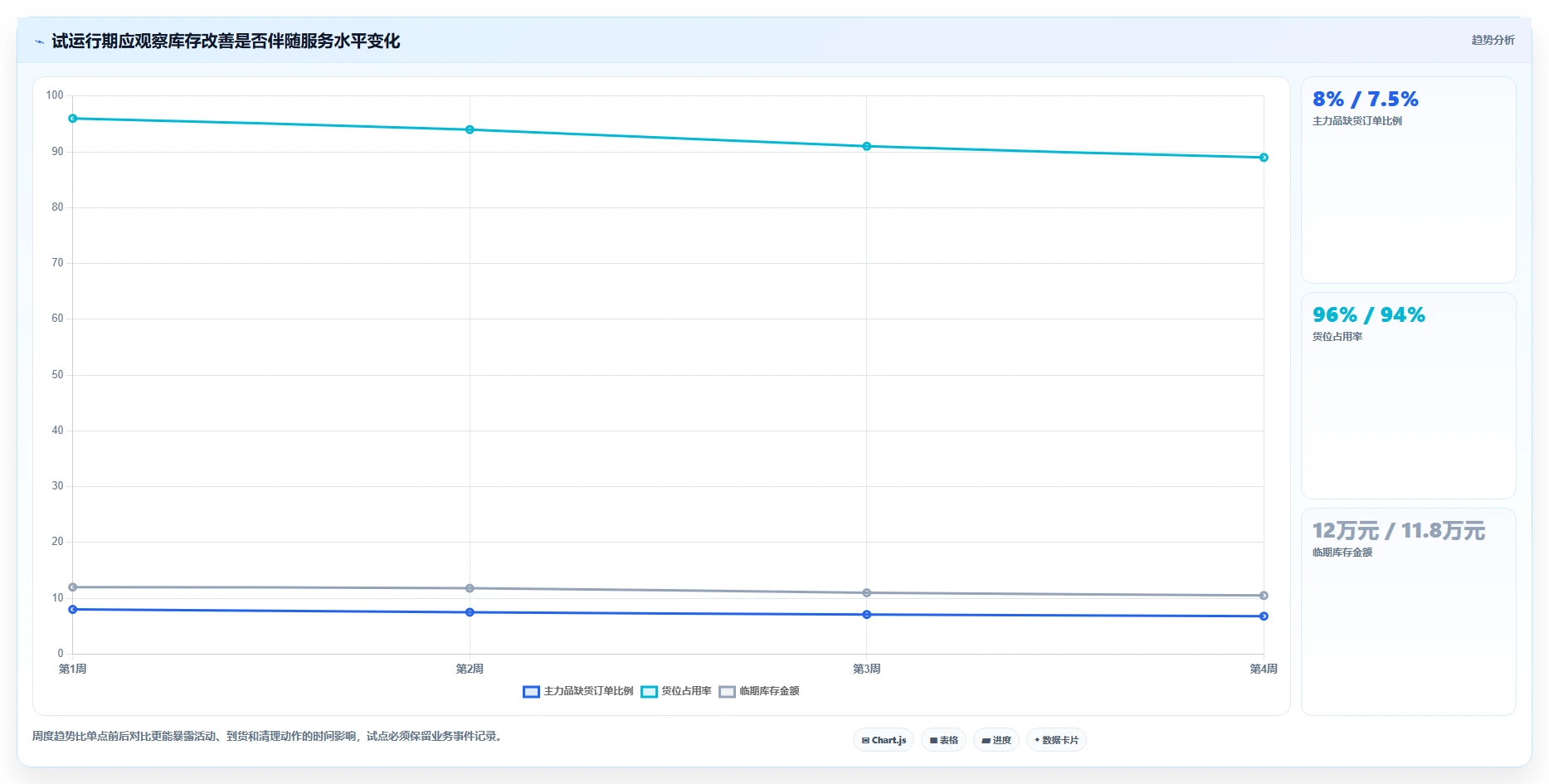Click the 表格 chip
Screen dimensions: 1549x784
[943, 740]
